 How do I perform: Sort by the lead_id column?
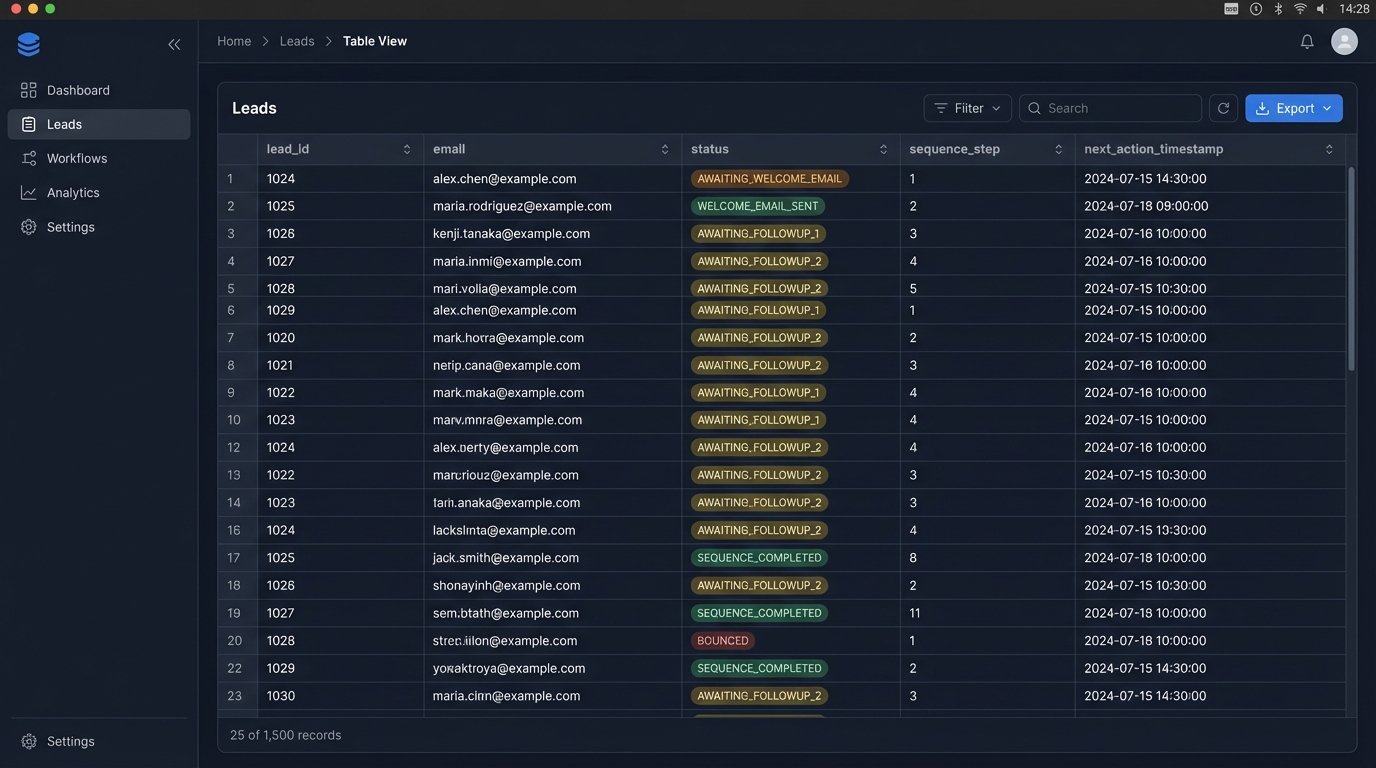[x=407, y=149]
